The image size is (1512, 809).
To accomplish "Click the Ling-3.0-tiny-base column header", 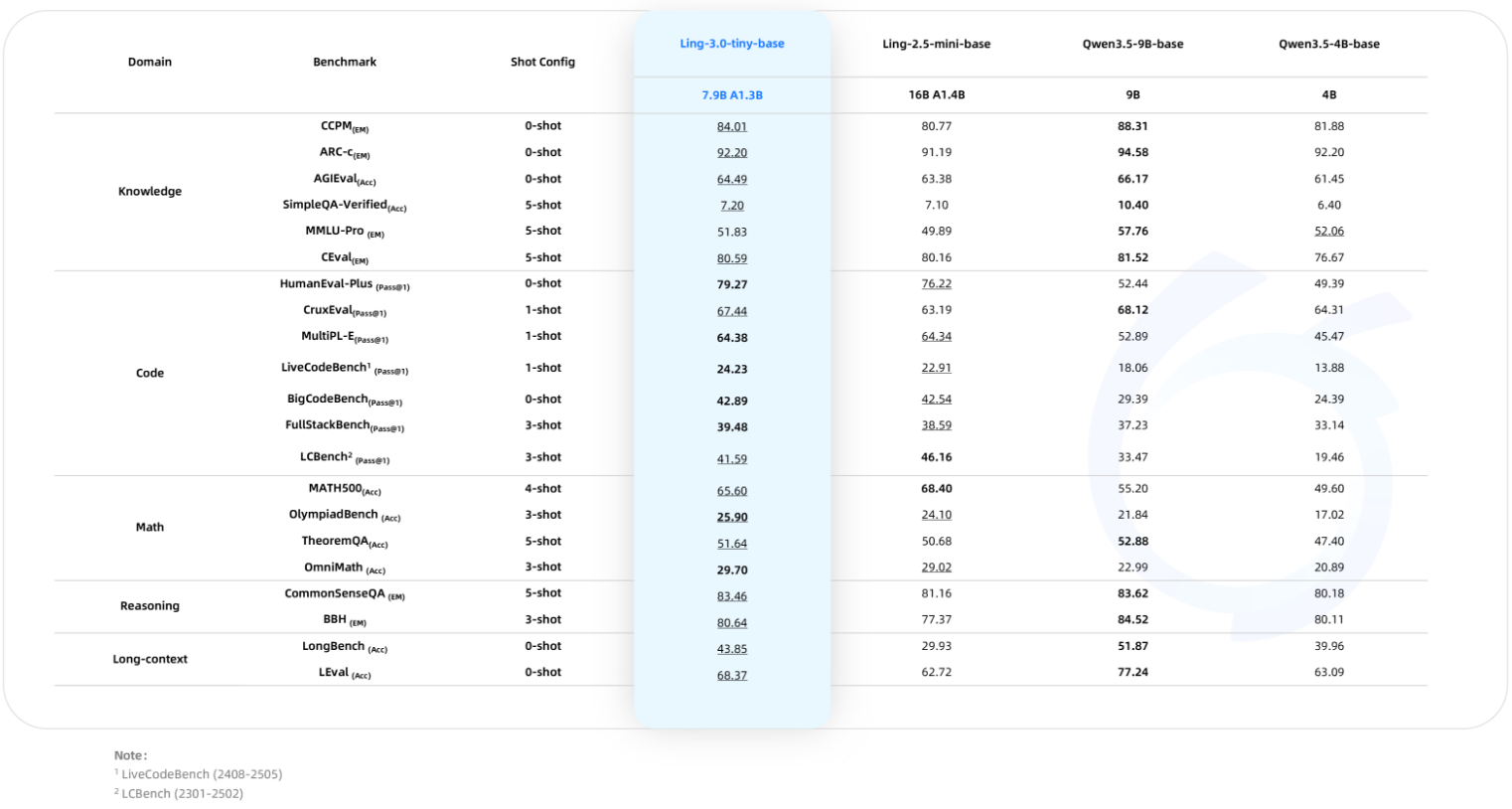I will pos(732,44).
